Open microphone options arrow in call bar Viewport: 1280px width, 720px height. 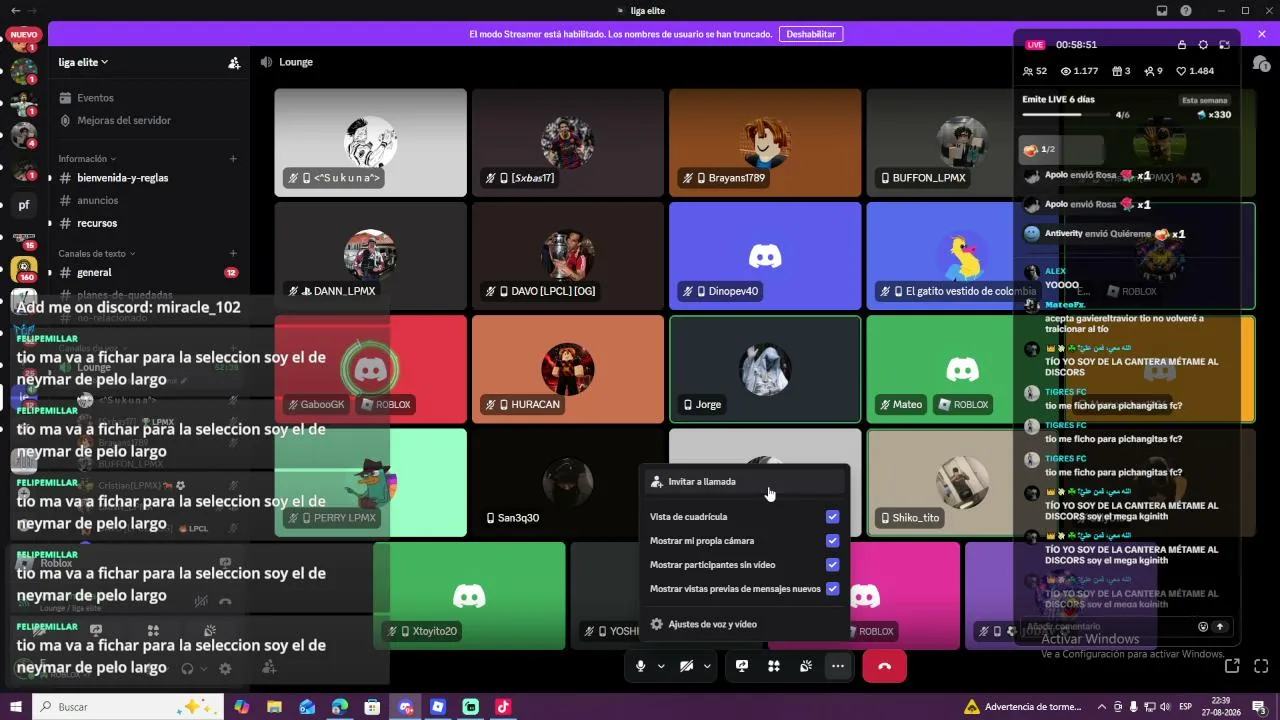(x=661, y=666)
